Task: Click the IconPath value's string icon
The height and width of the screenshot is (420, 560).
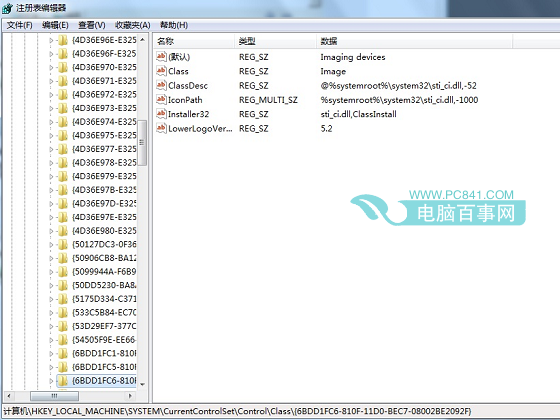Action: click(x=161, y=100)
